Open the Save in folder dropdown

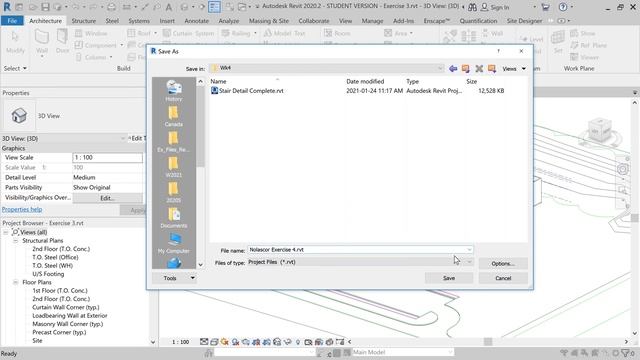327,68
